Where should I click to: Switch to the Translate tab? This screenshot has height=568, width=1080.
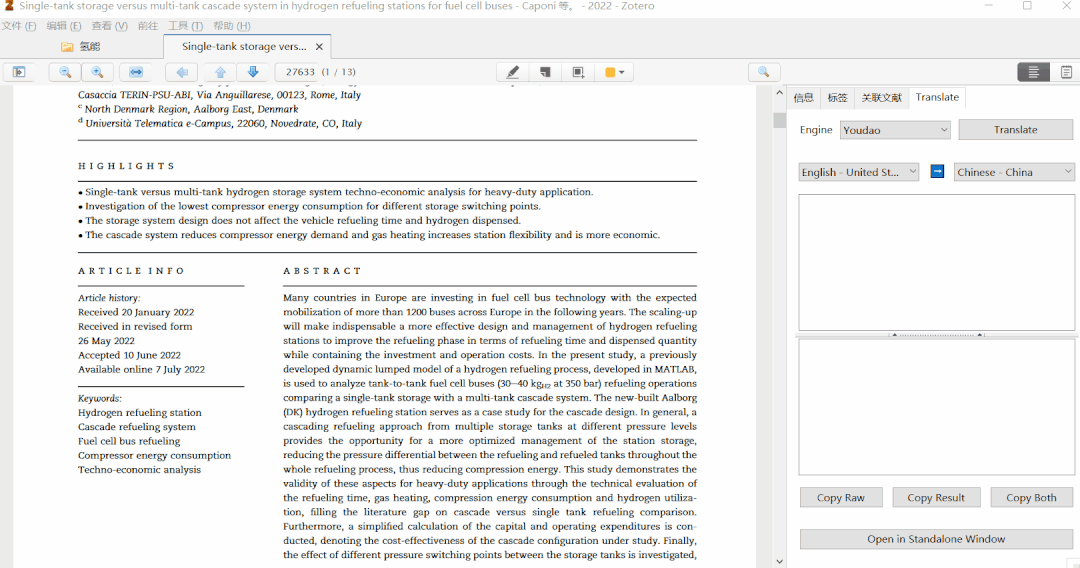tap(937, 97)
